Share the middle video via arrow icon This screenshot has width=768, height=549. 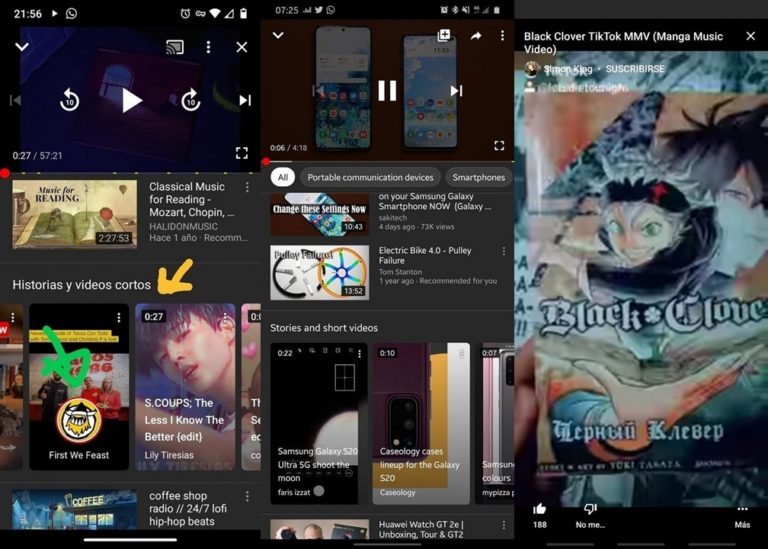[476, 36]
